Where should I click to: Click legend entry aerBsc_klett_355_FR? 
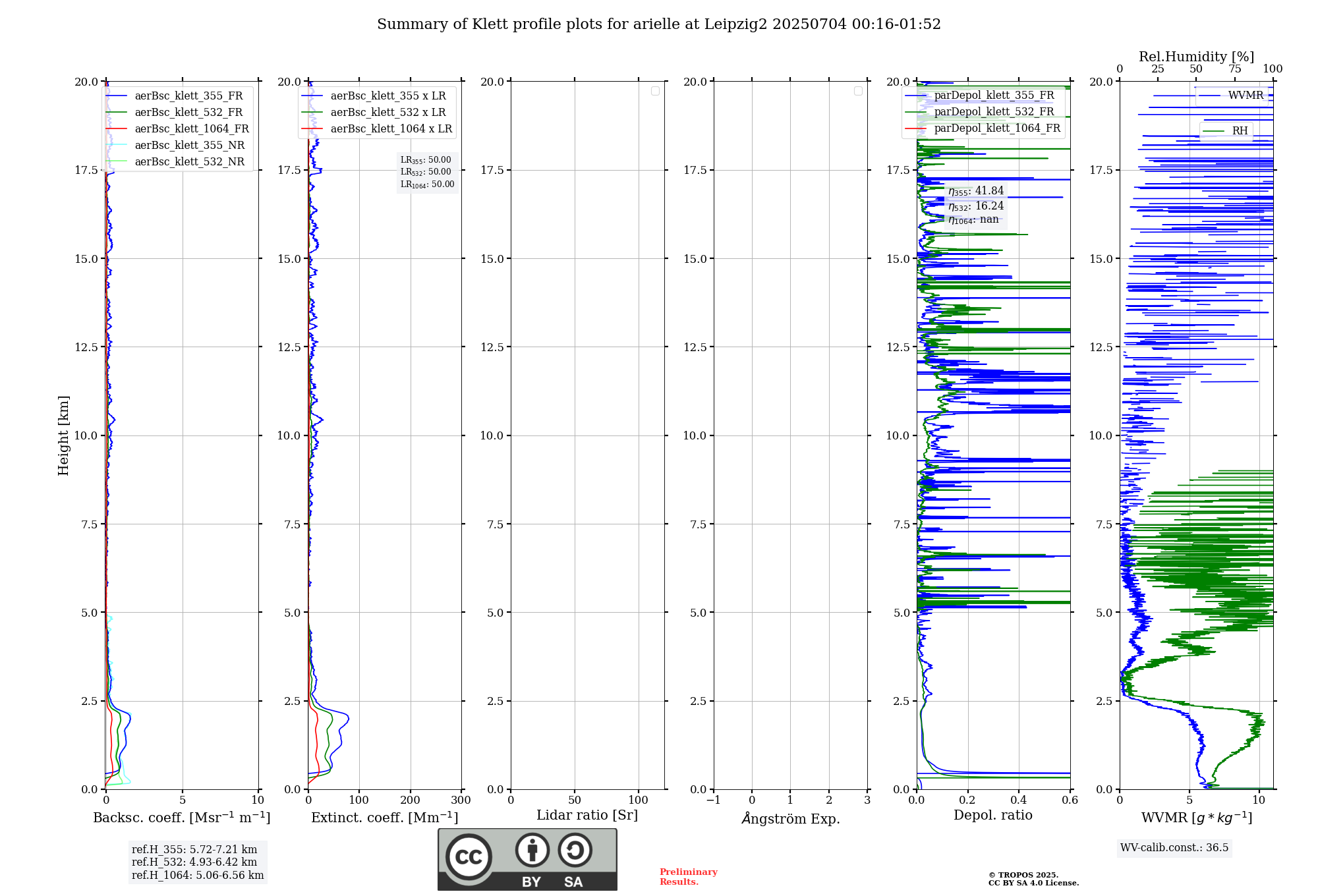tap(189, 96)
